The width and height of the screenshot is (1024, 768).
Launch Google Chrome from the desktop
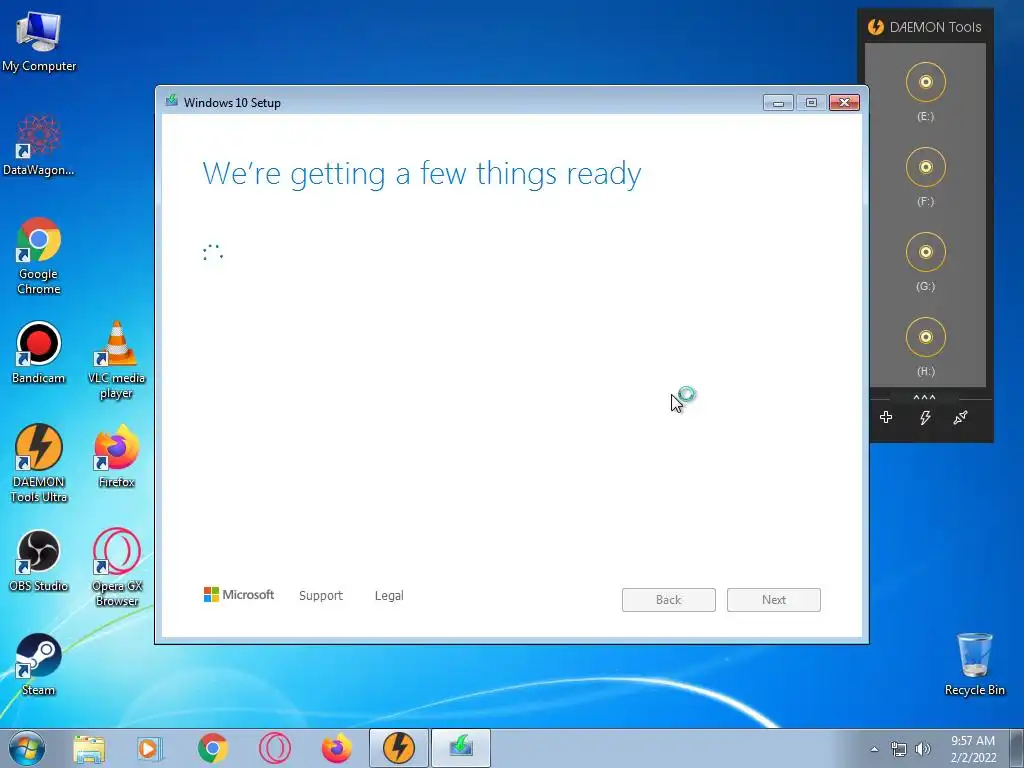click(x=39, y=256)
